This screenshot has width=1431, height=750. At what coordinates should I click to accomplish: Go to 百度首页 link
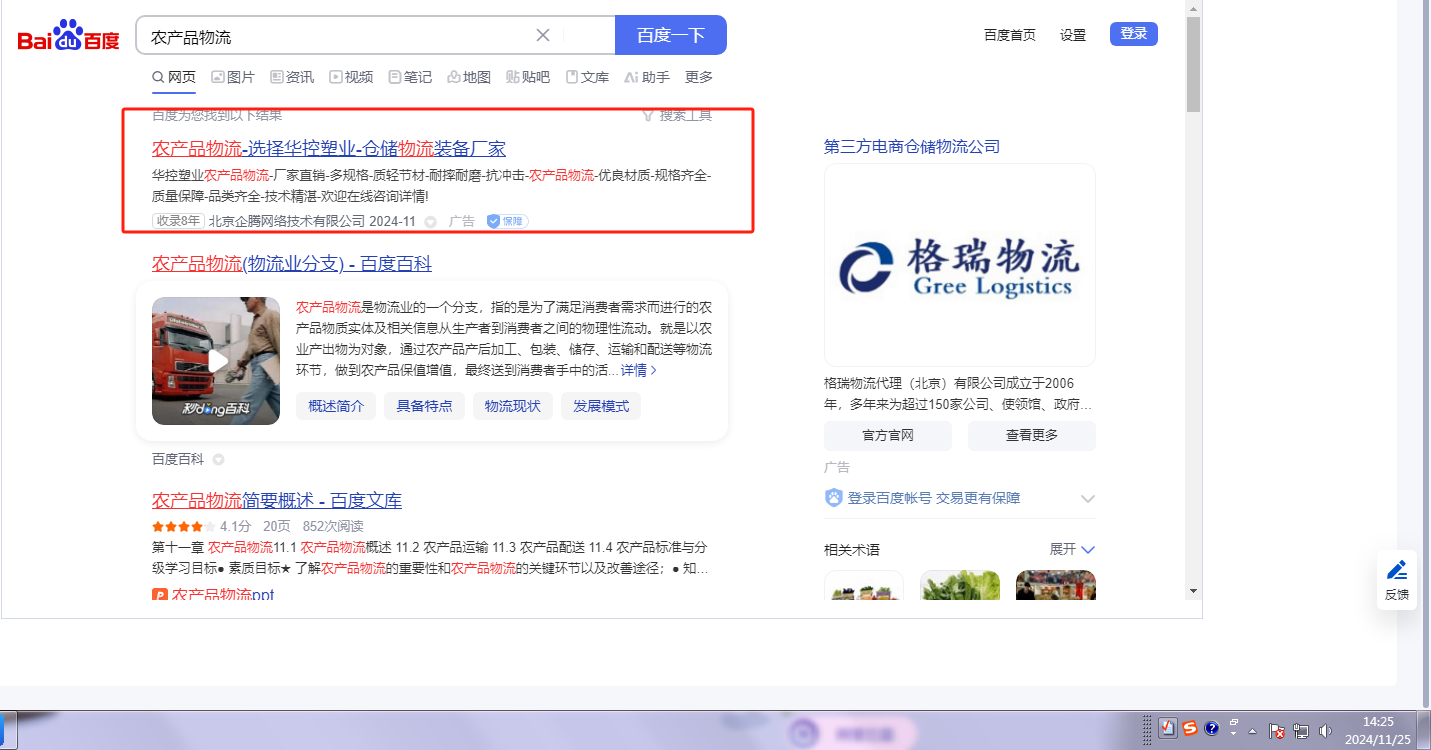[x=1010, y=35]
